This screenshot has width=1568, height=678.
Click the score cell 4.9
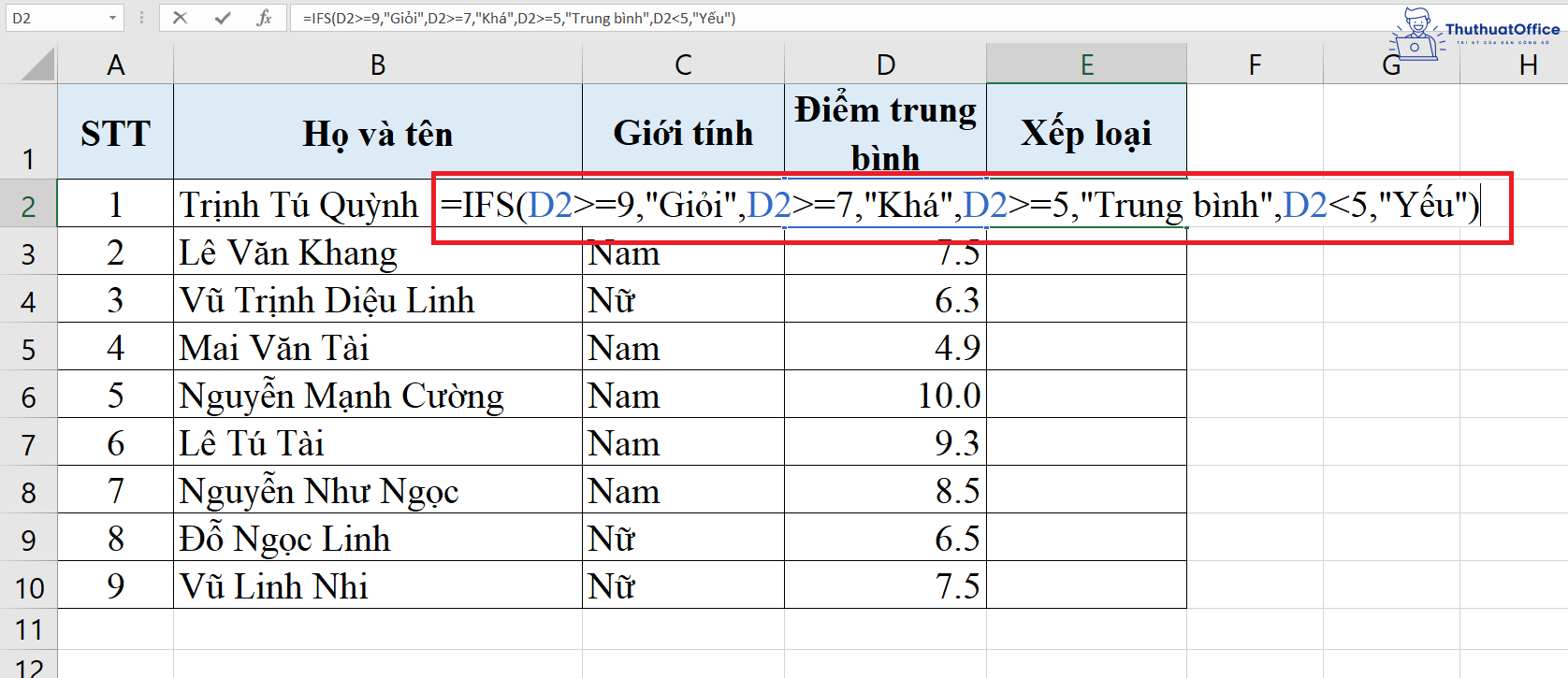click(885, 347)
